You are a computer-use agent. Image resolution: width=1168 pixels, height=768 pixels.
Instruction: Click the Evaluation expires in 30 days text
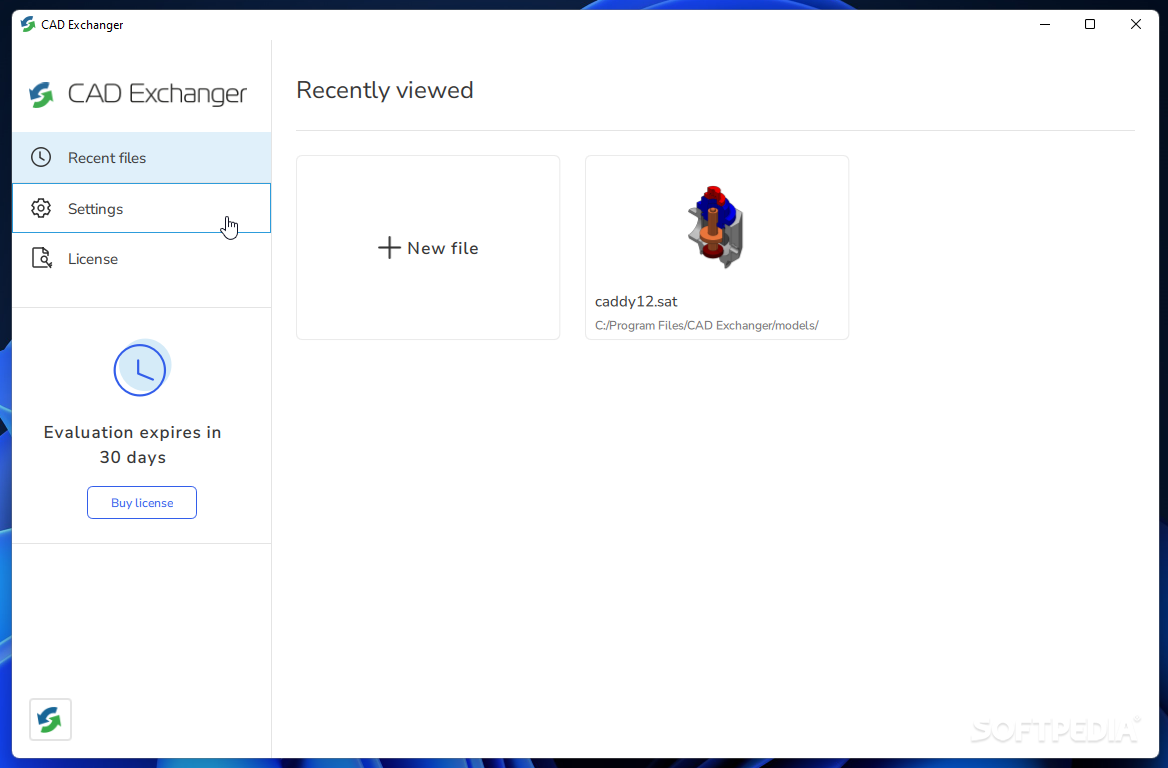click(x=133, y=445)
